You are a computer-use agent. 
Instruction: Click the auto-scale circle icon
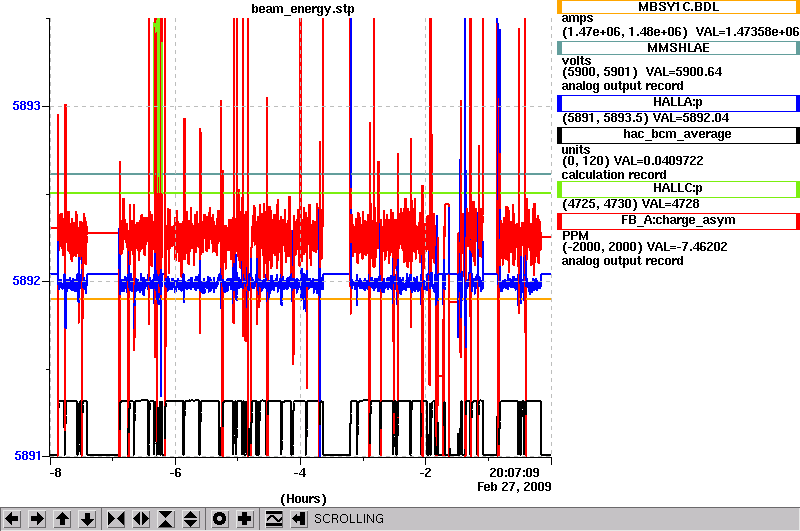[219, 519]
